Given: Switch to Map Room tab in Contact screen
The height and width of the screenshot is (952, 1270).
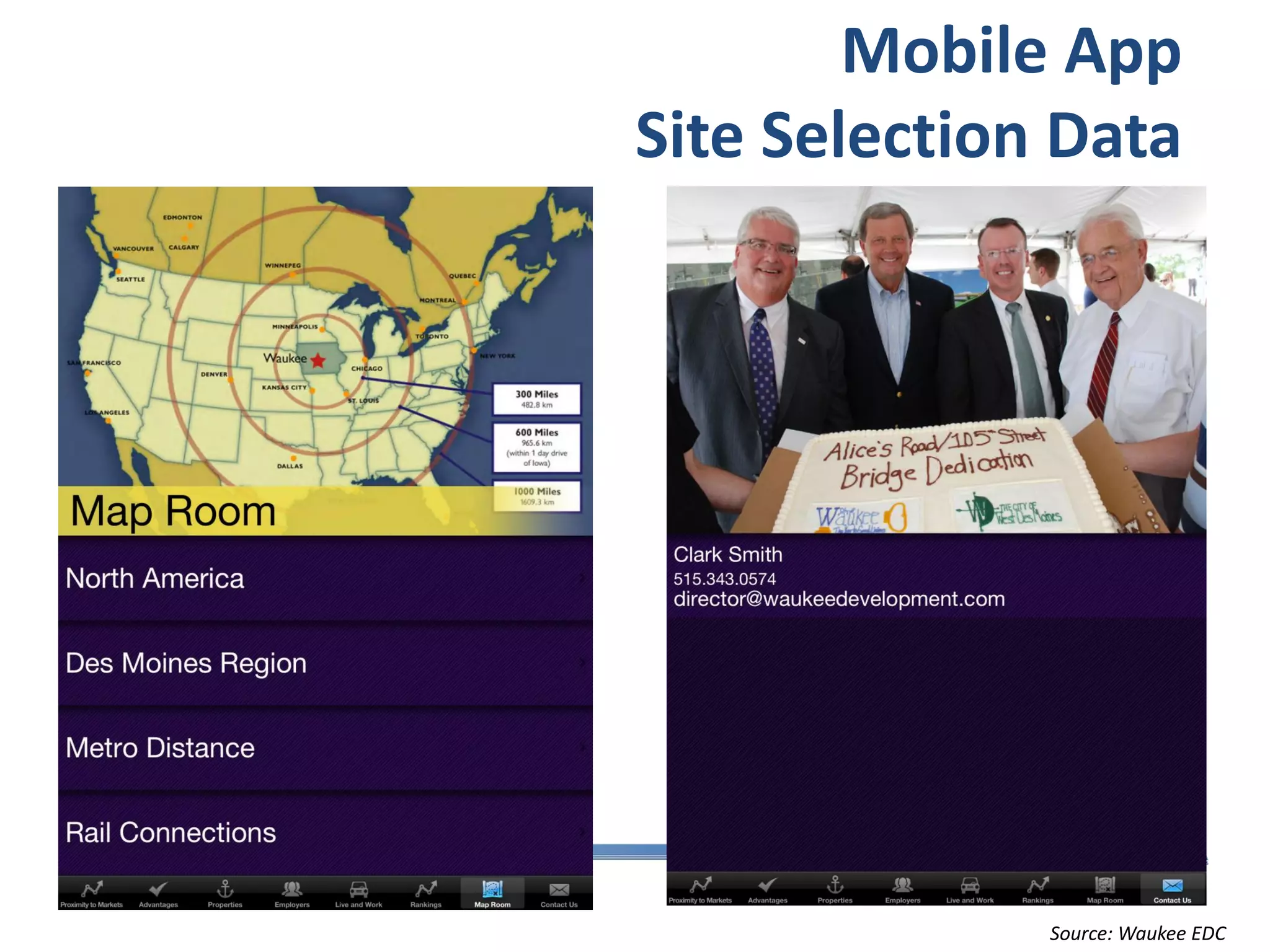Looking at the screenshot, I should (x=1105, y=889).
